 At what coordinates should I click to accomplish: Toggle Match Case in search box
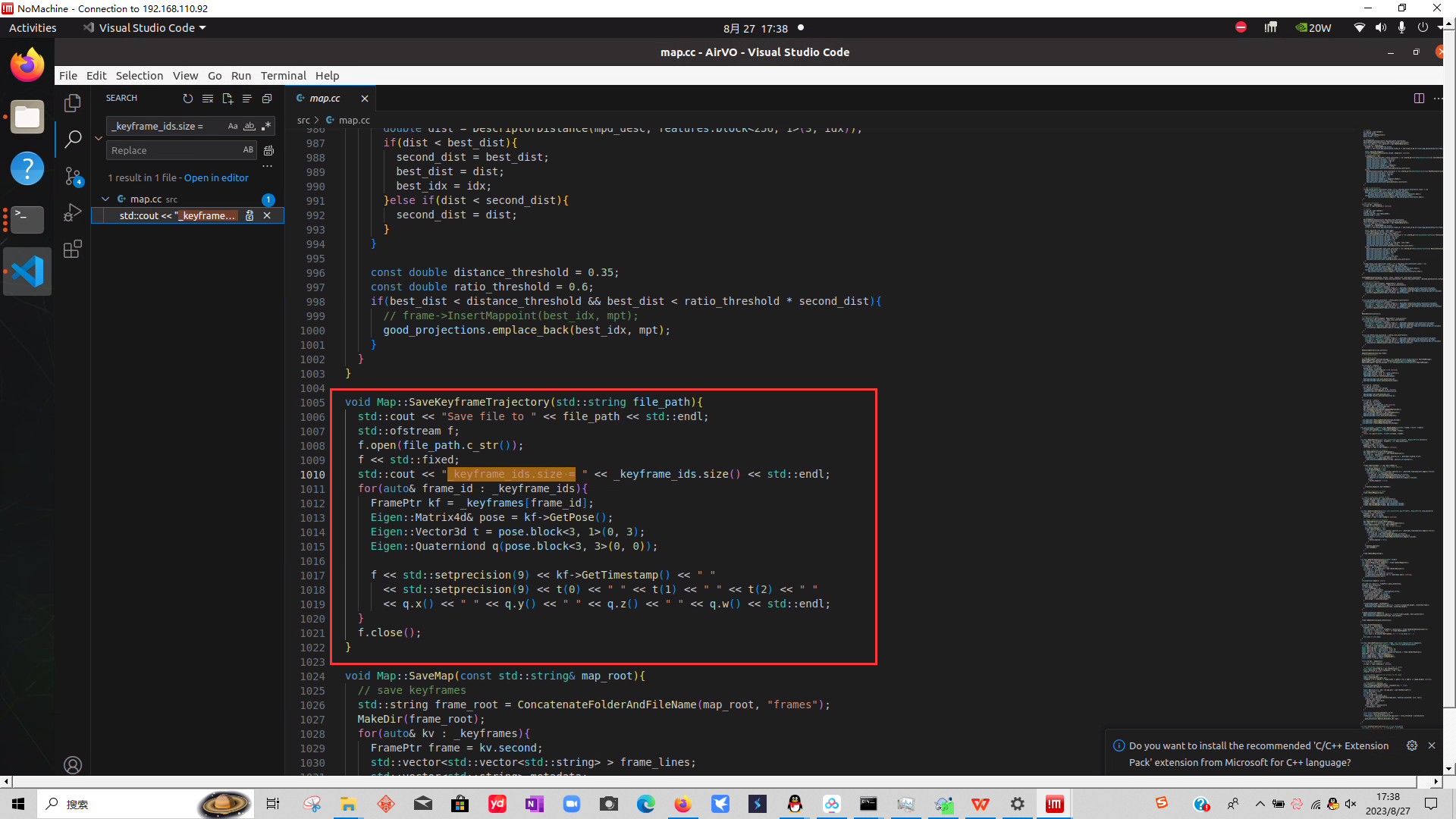click(x=233, y=126)
